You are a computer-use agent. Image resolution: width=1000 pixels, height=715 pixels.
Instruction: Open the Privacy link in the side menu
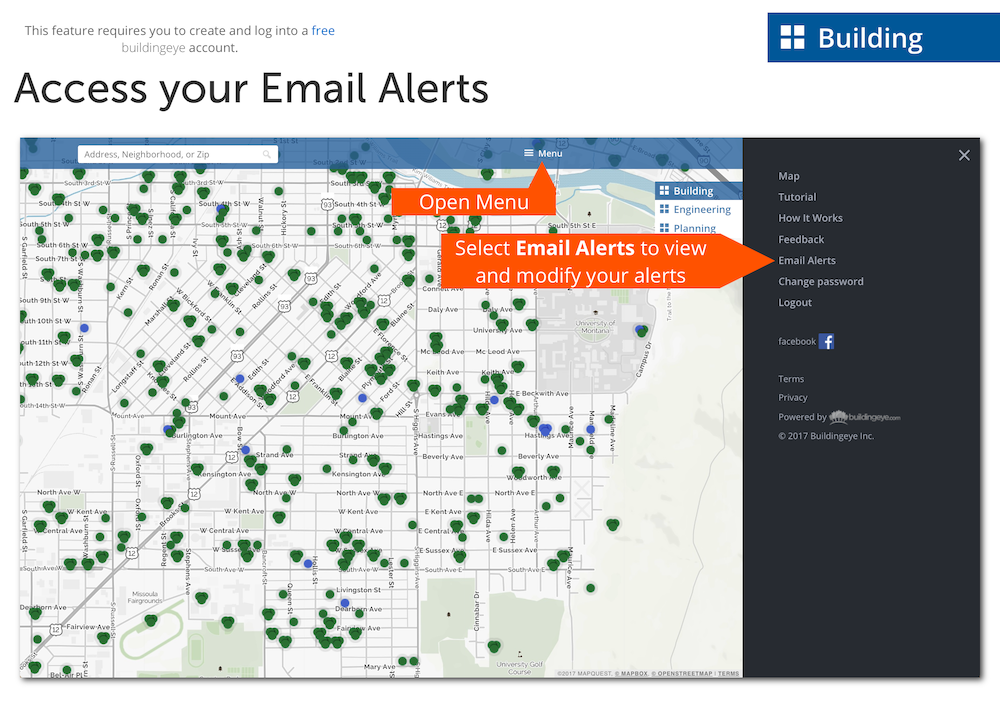pyautogui.click(x=793, y=397)
